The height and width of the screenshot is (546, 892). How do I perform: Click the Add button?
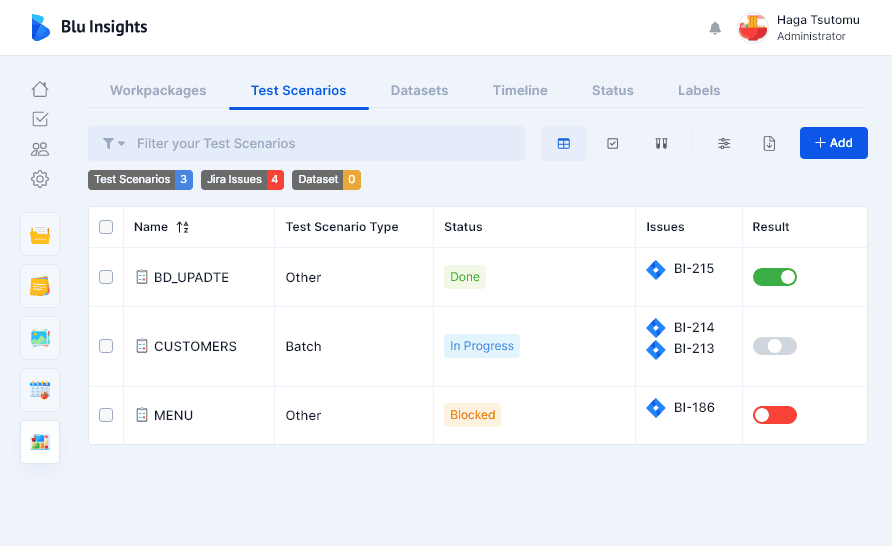click(833, 143)
